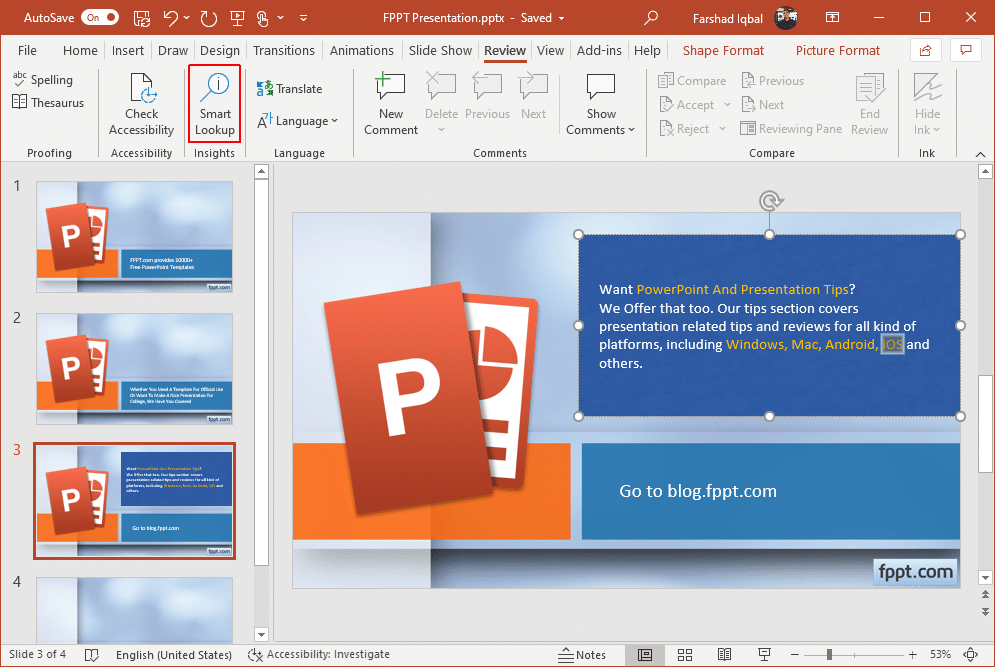Start presentation from beginning icon

(237, 18)
